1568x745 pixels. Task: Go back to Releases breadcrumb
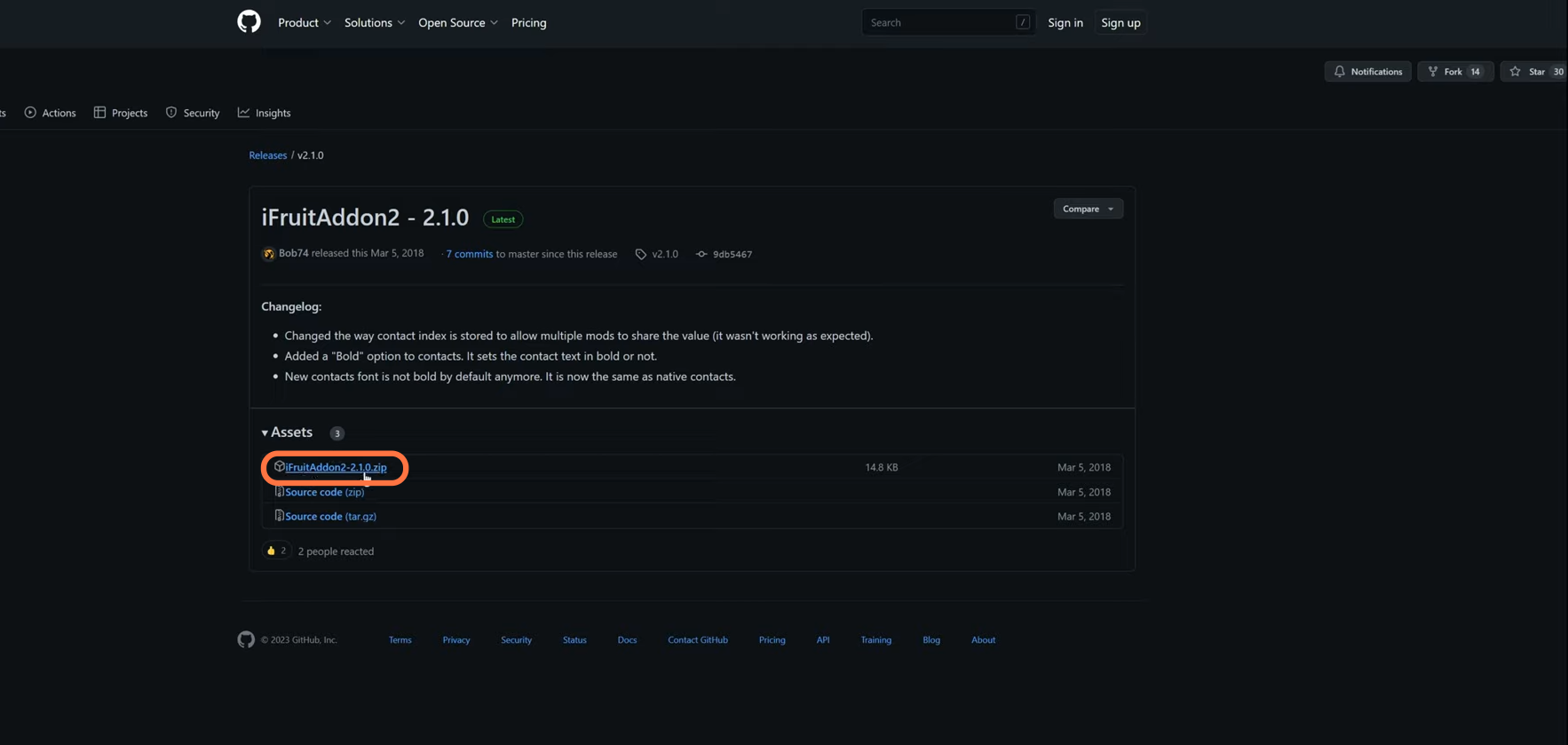[267, 155]
